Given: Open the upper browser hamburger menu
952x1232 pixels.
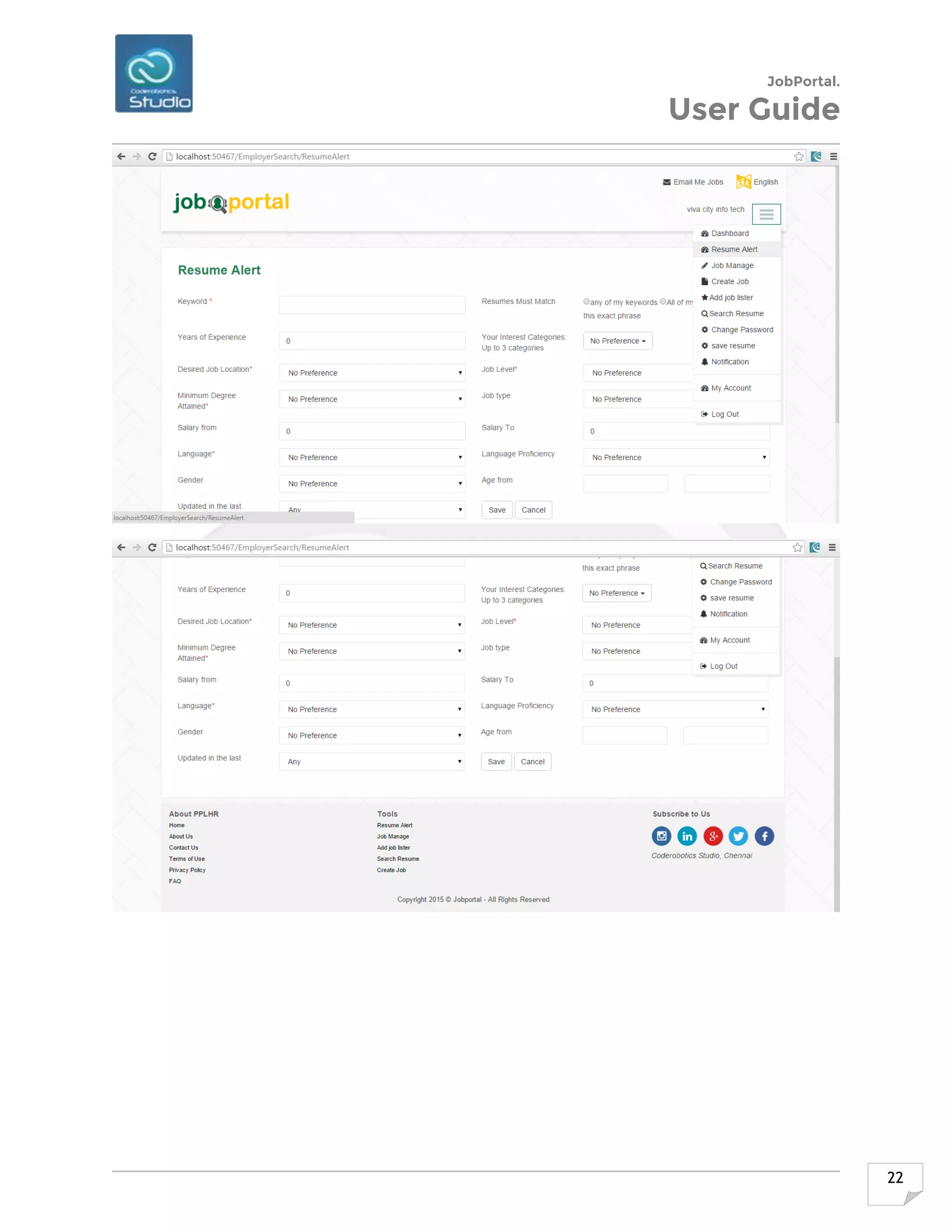Looking at the screenshot, I should [833, 156].
